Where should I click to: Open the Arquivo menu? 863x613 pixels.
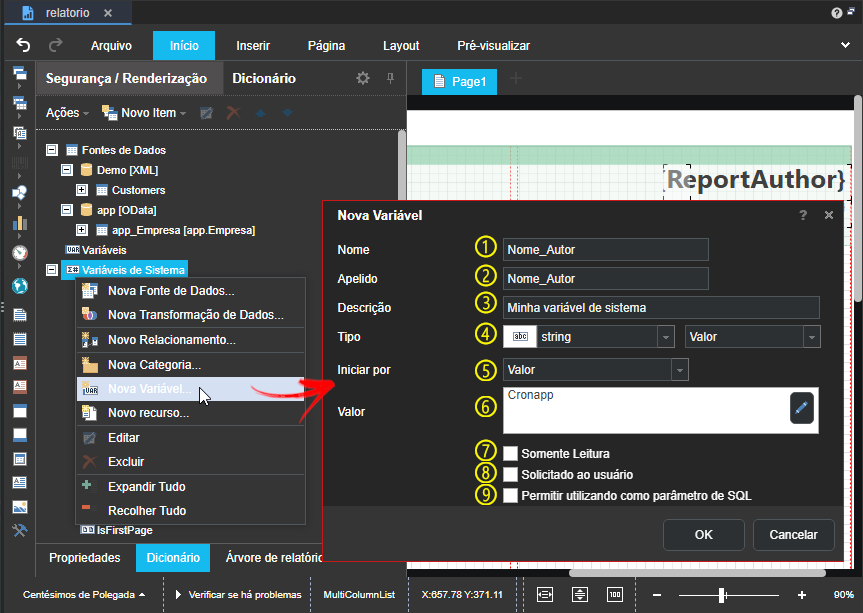pyautogui.click(x=111, y=46)
